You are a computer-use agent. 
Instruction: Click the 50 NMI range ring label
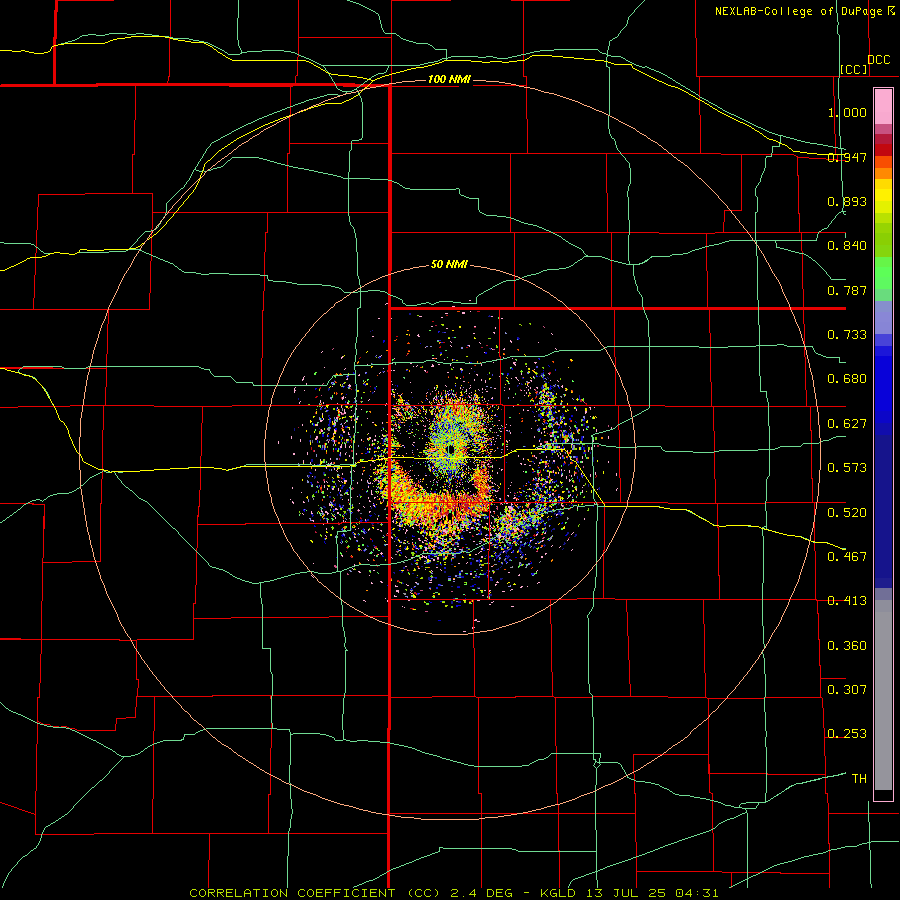coord(449,265)
